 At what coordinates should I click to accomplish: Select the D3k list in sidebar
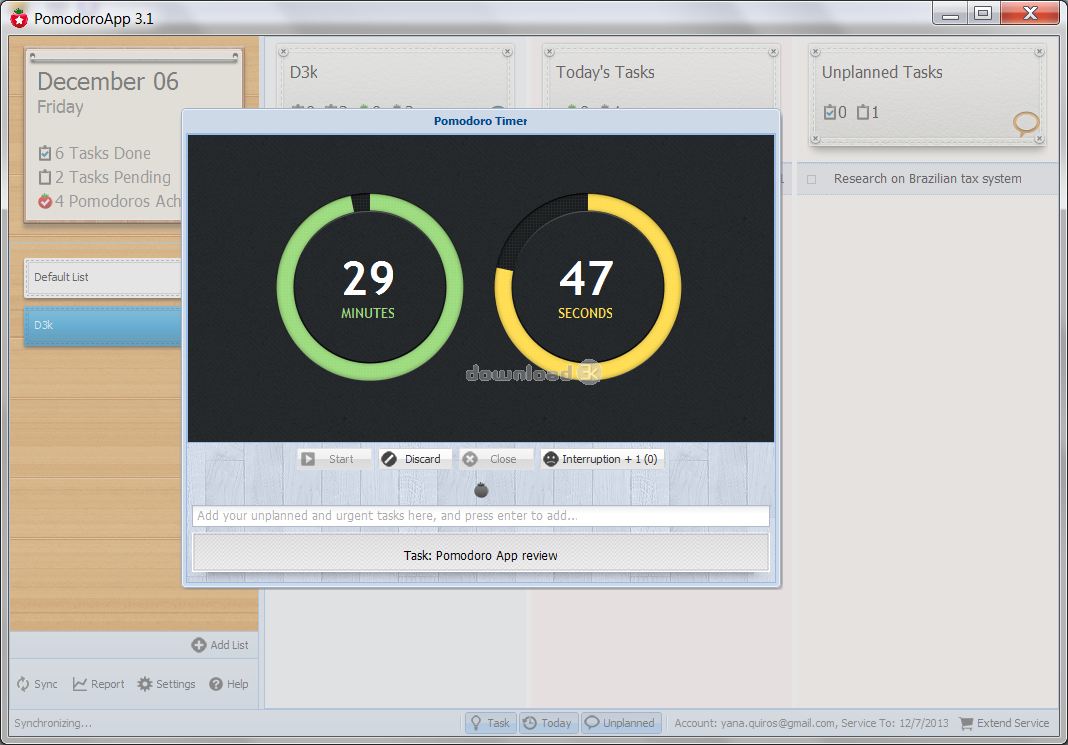point(100,325)
